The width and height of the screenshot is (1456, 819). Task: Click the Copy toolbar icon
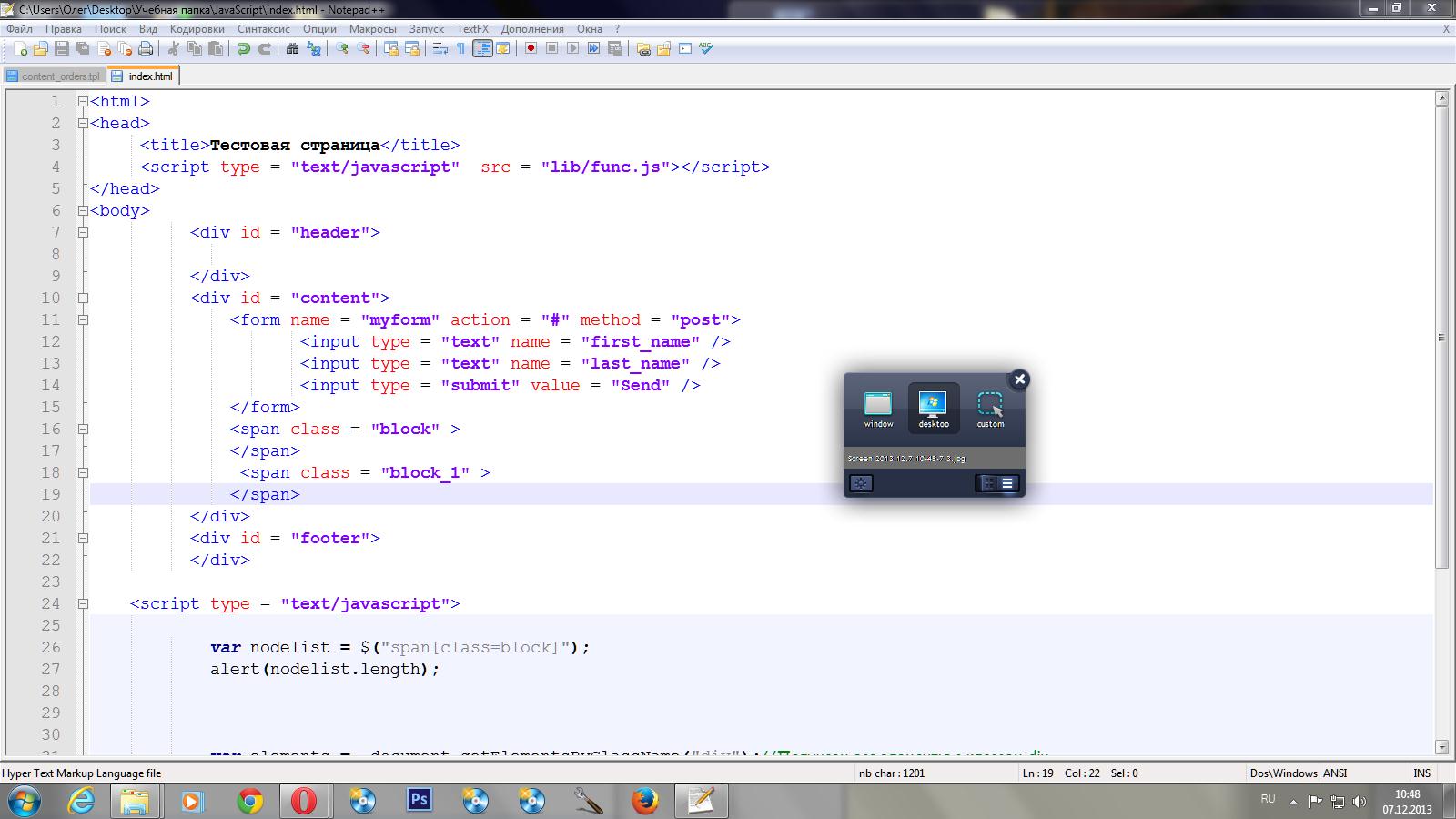point(195,48)
